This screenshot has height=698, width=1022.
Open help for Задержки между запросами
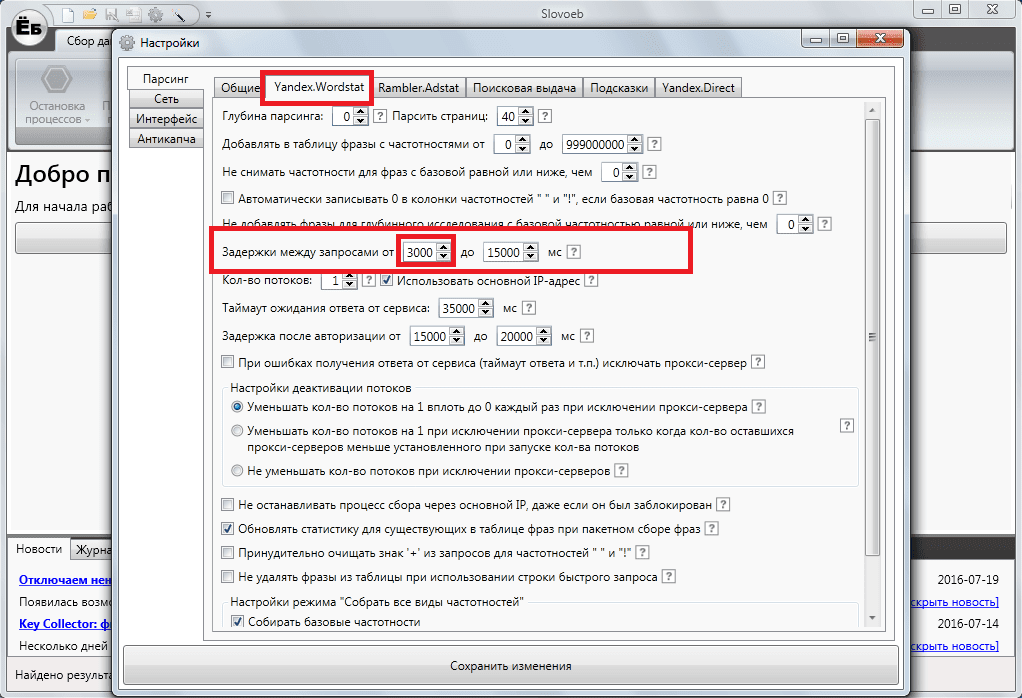(574, 252)
